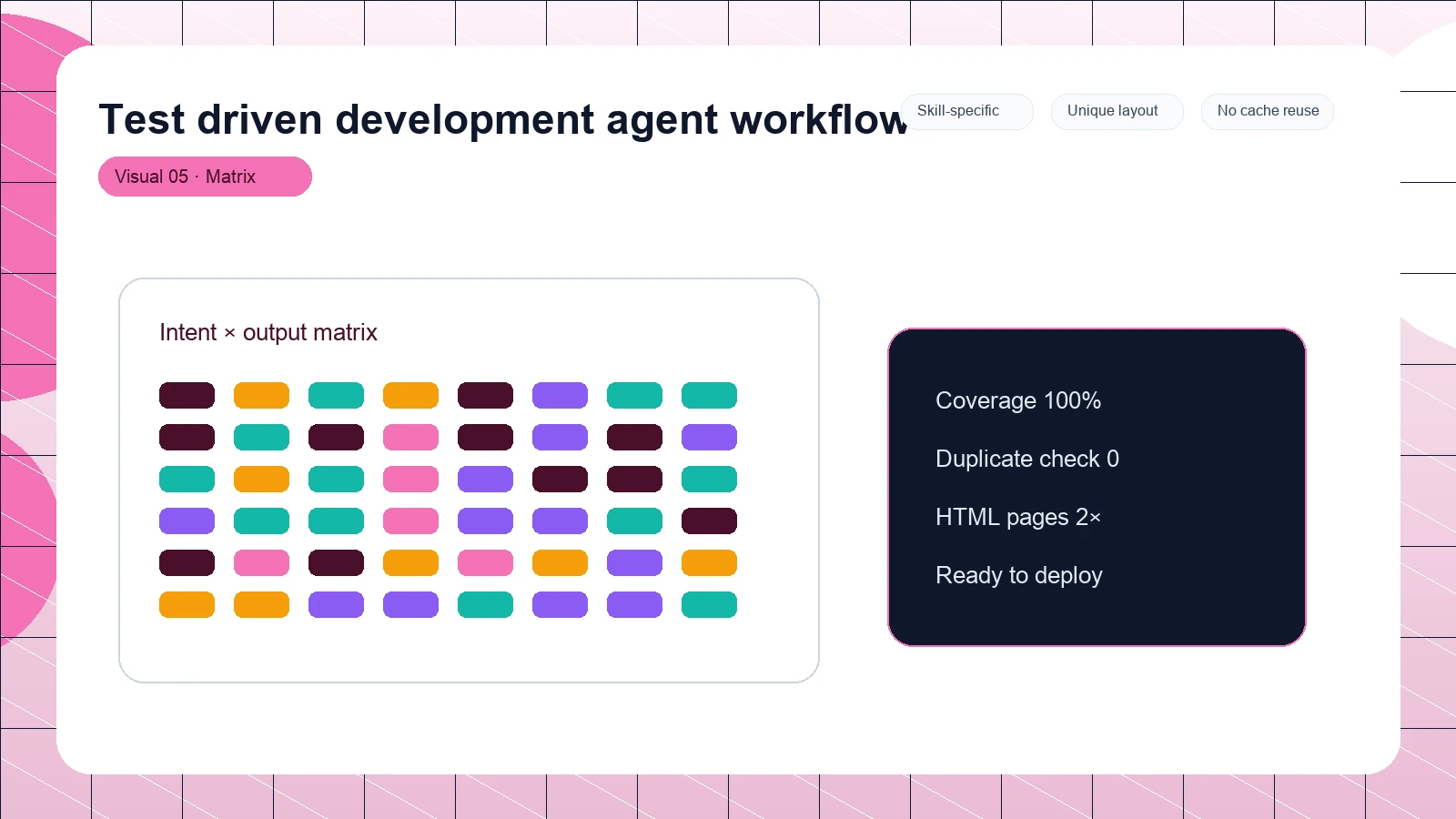Click the Test driven development agent workflow title
This screenshot has height=819, width=1456.
503,119
